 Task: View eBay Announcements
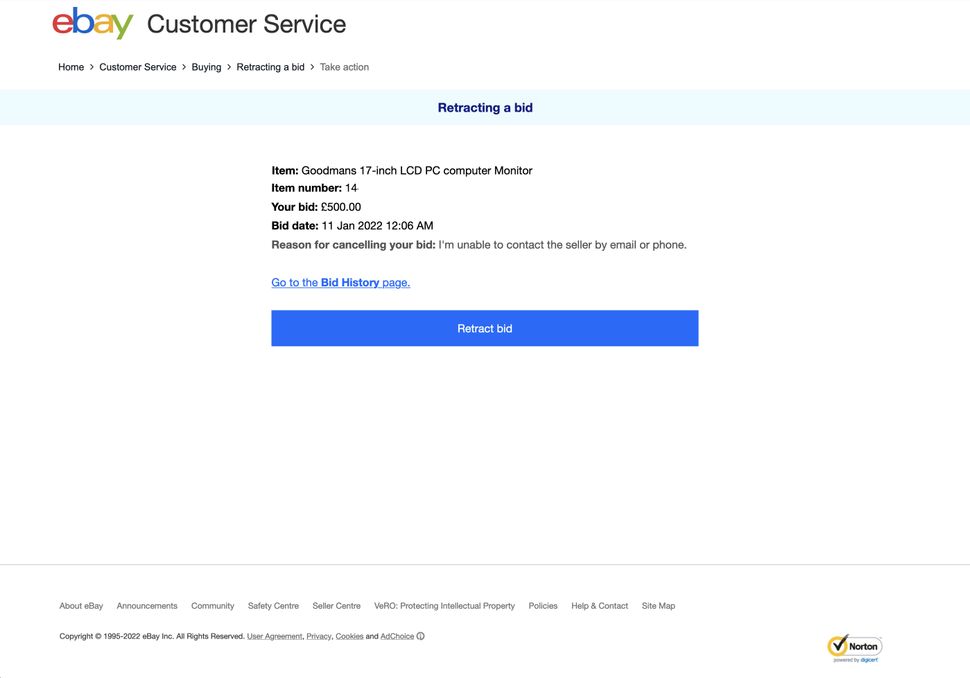coord(147,605)
